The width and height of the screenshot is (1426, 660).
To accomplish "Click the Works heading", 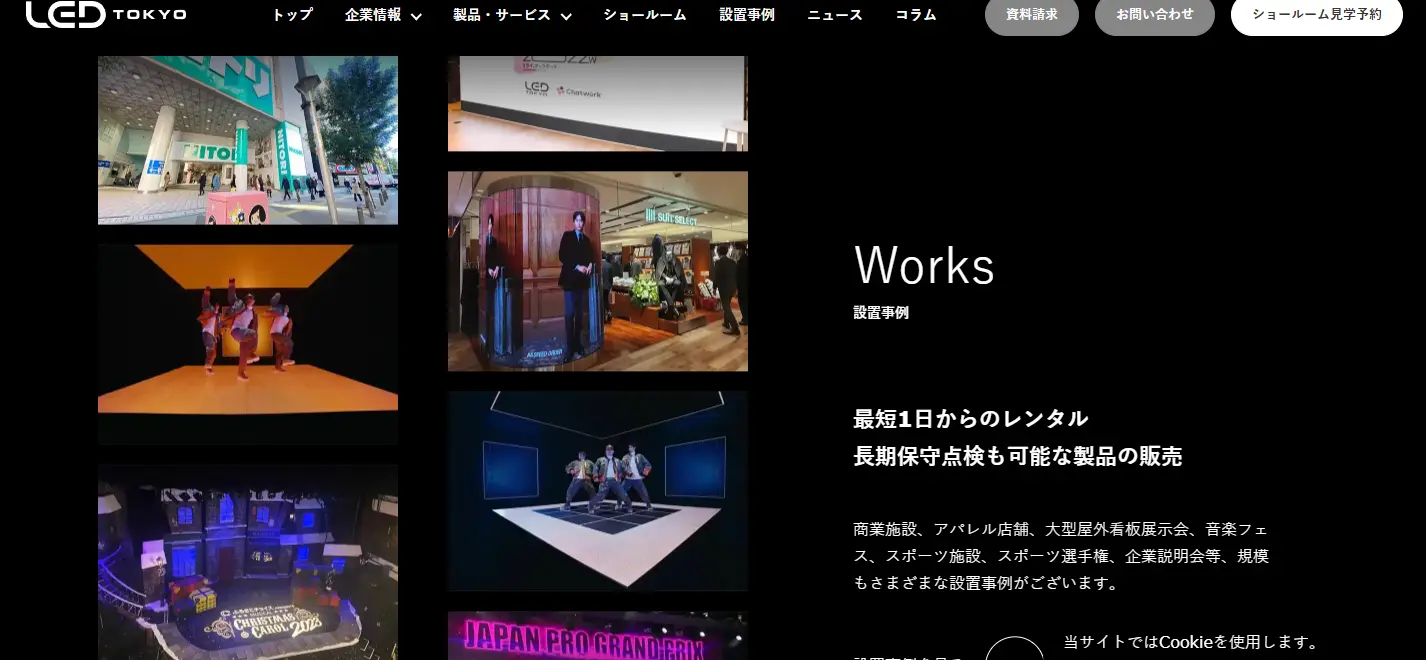I will [x=923, y=266].
